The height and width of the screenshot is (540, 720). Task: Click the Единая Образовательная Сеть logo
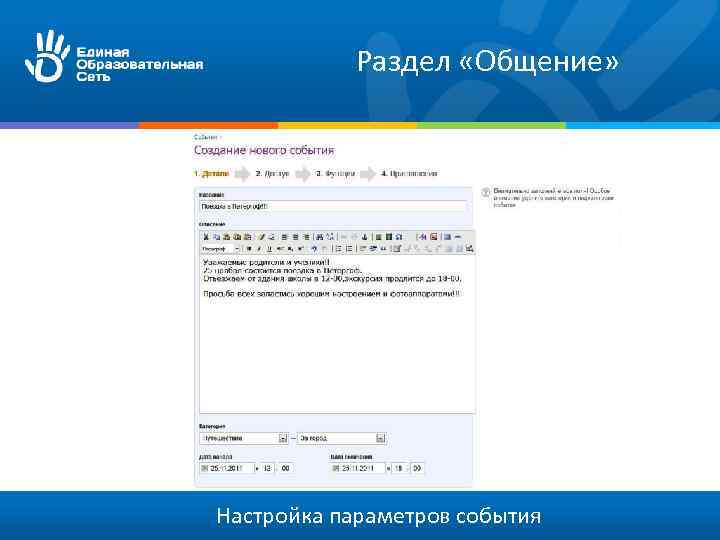[114, 57]
